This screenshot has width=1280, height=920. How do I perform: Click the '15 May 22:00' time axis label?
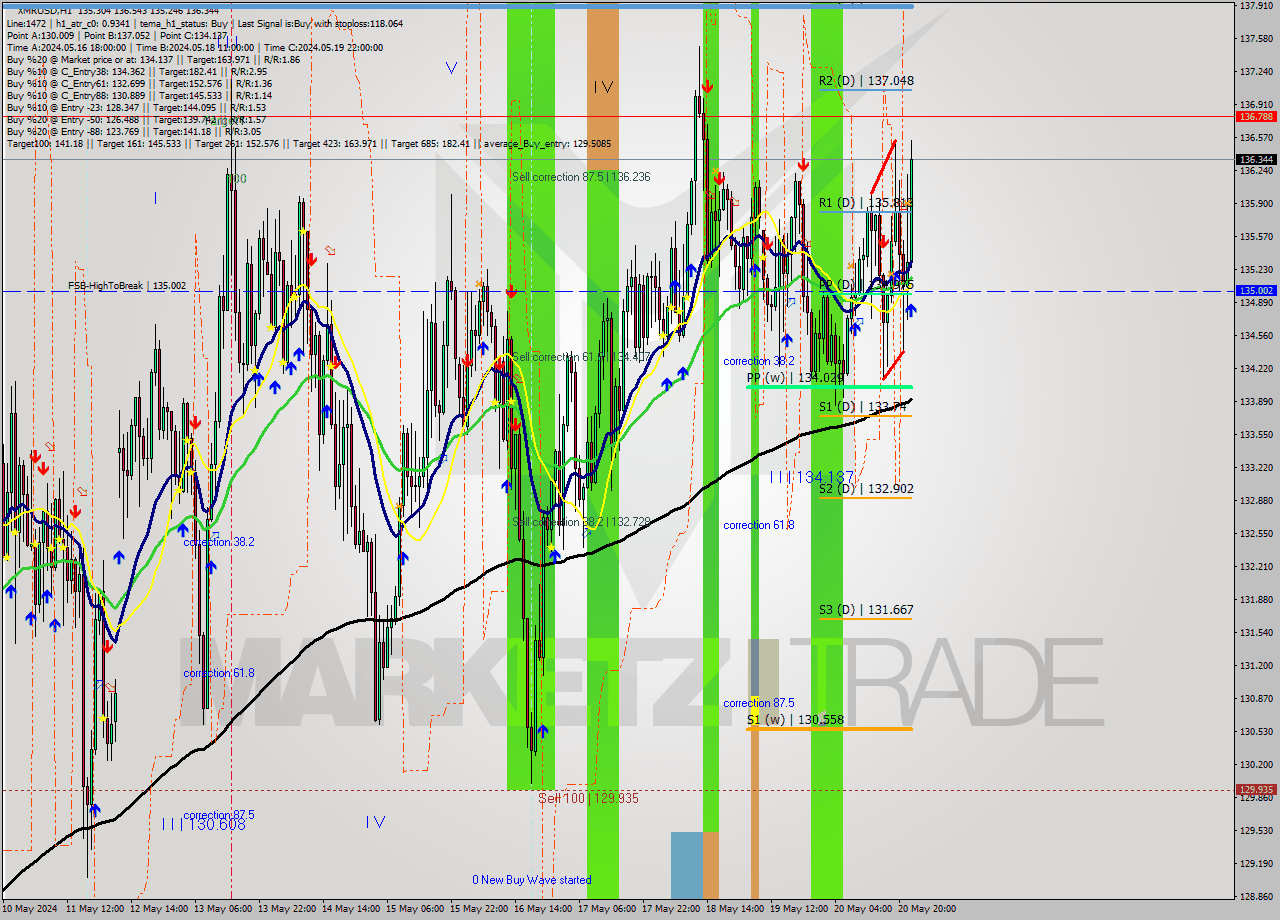479,909
